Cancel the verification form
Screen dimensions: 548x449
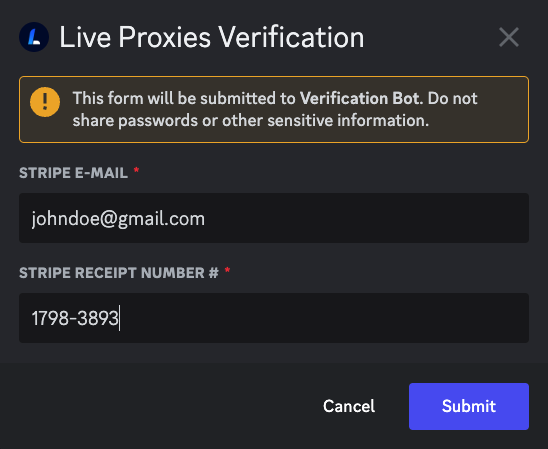click(349, 406)
